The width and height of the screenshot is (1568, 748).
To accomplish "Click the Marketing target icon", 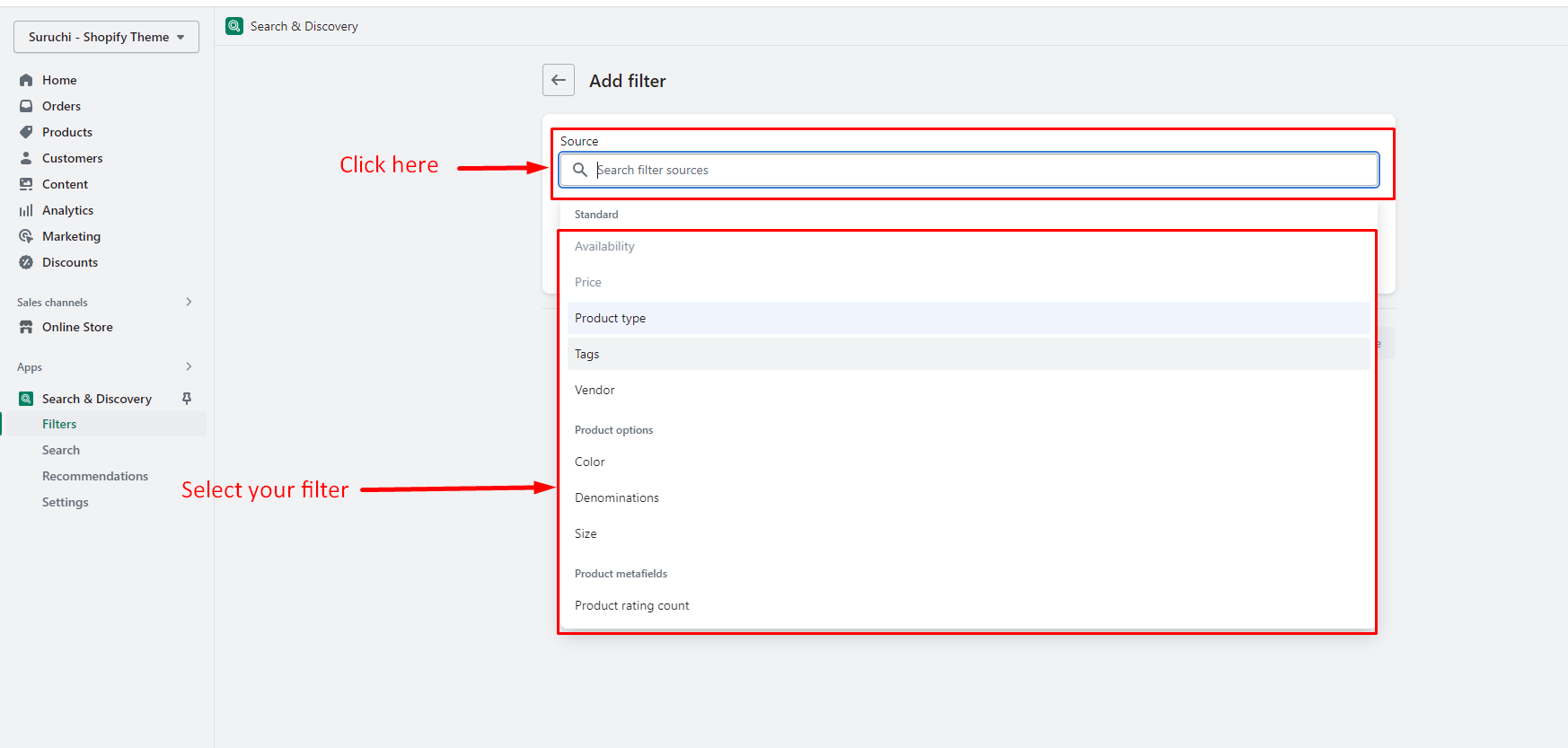I will pos(26,236).
